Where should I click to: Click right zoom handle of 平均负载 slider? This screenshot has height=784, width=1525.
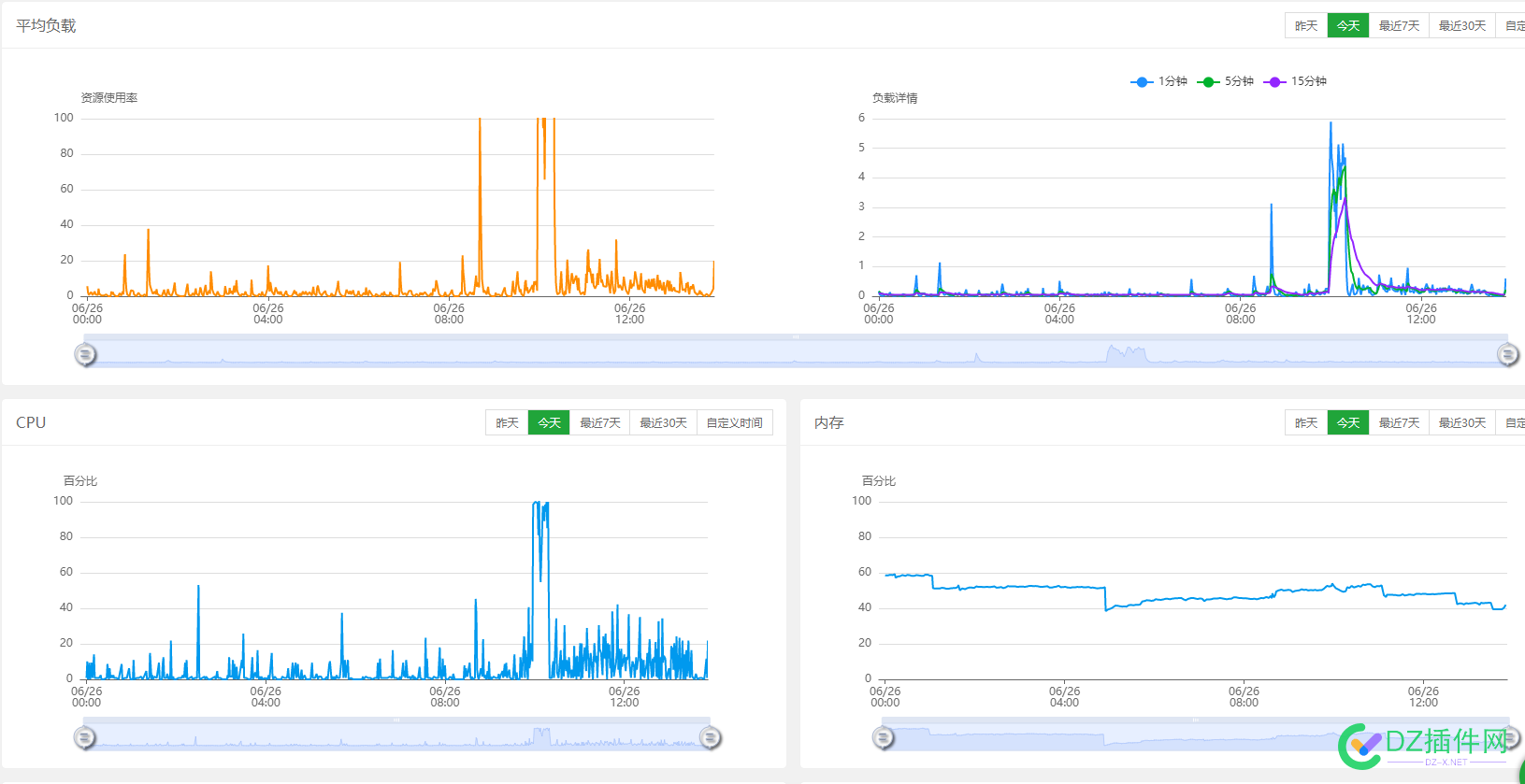(1507, 355)
